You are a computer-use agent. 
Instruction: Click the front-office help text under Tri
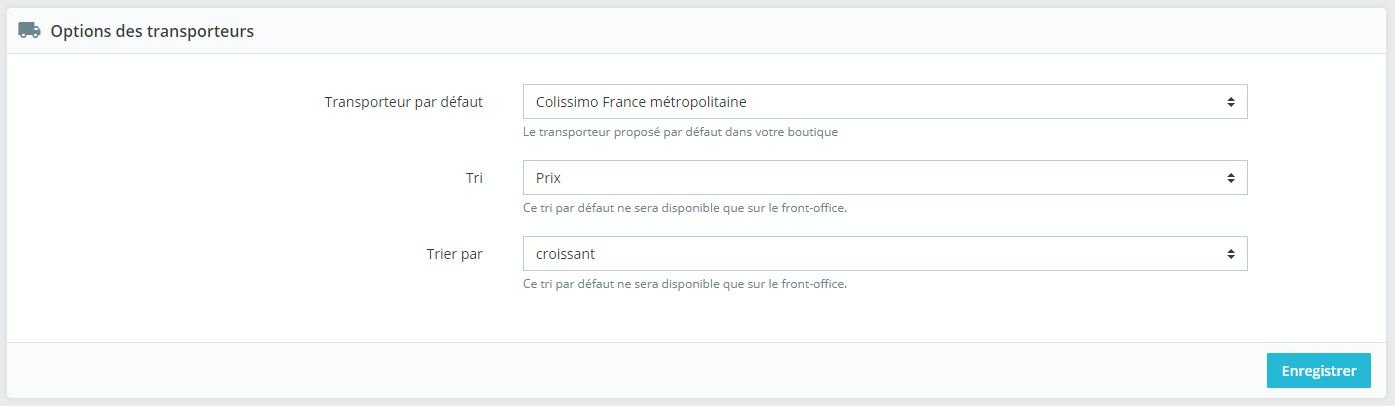pos(685,208)
